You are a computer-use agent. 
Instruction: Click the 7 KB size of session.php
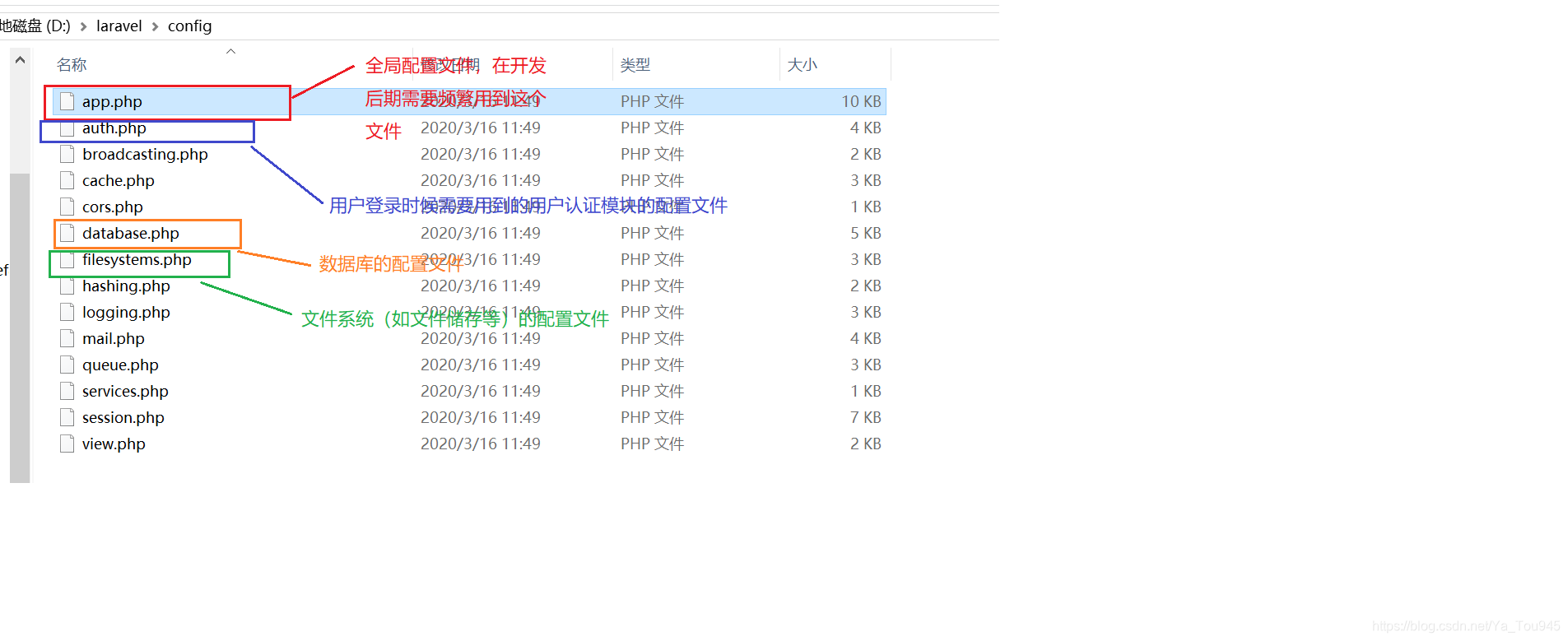point(866,417)
